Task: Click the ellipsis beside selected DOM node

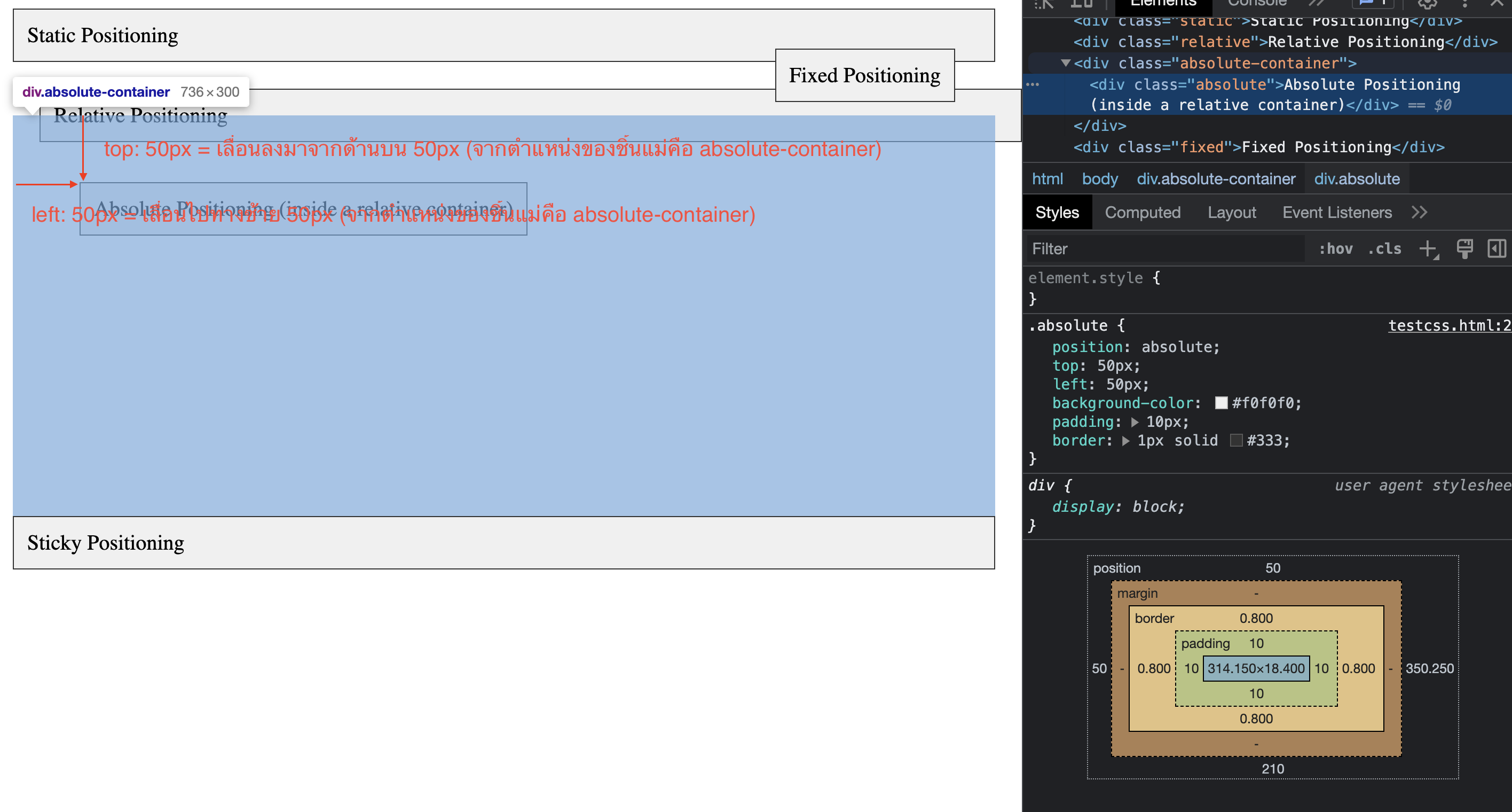Action: [x=1033, y=84]
